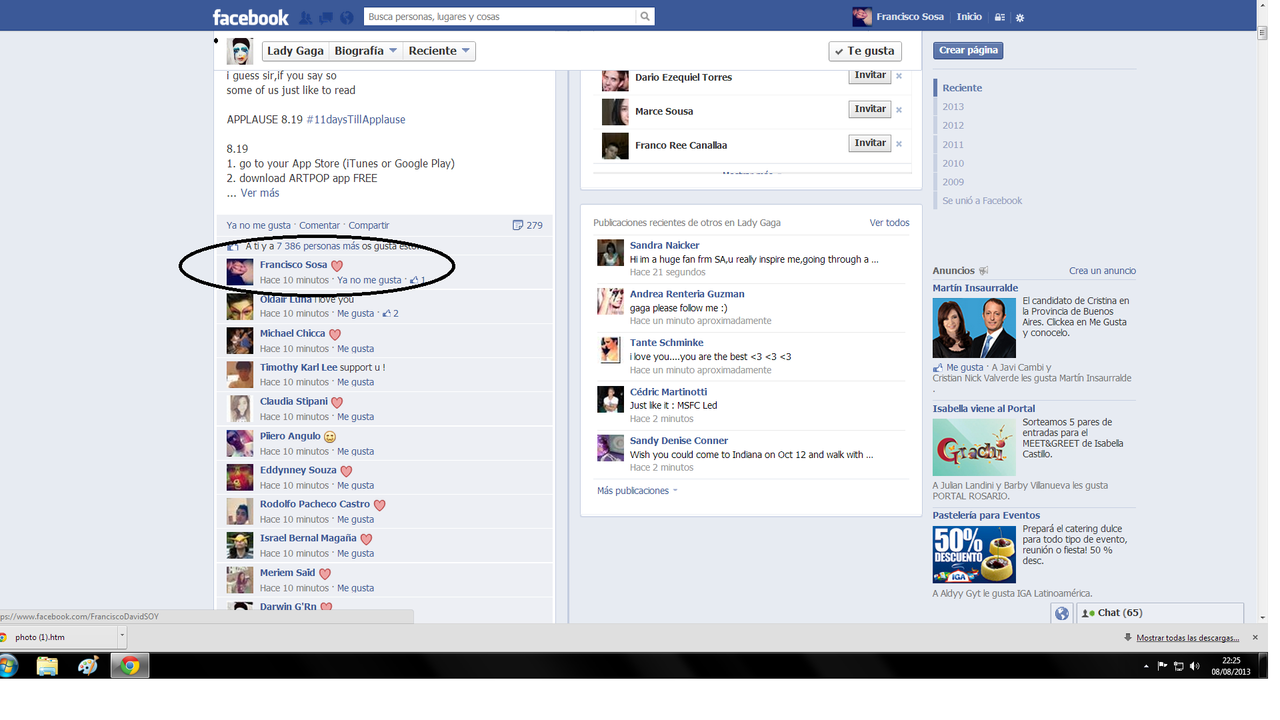
Task: Click the search magnifier button
Action: coord(646,16)
